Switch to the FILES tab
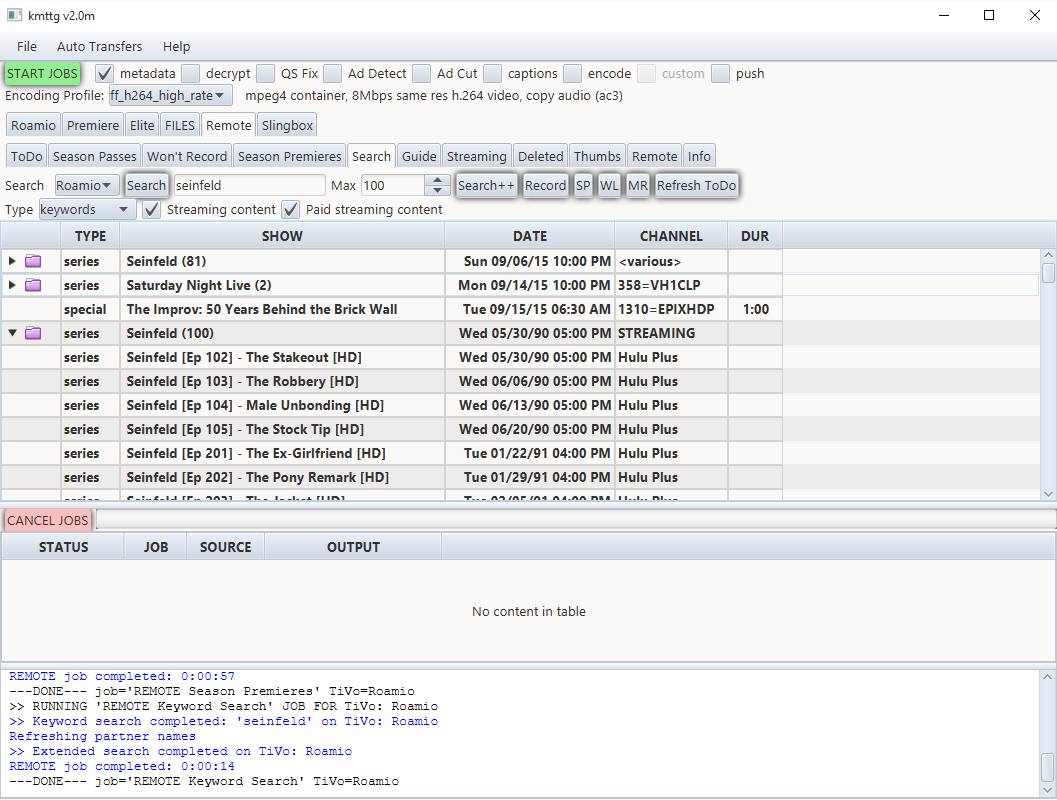The width and height of the screenshot is (1057, 800). tap(180, 125)
